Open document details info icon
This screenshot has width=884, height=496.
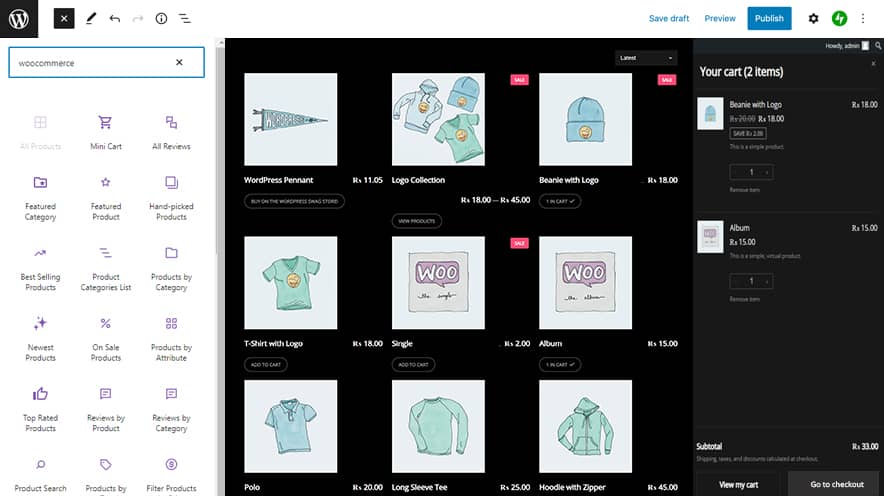pyautogui.click(x=161, y=19)
